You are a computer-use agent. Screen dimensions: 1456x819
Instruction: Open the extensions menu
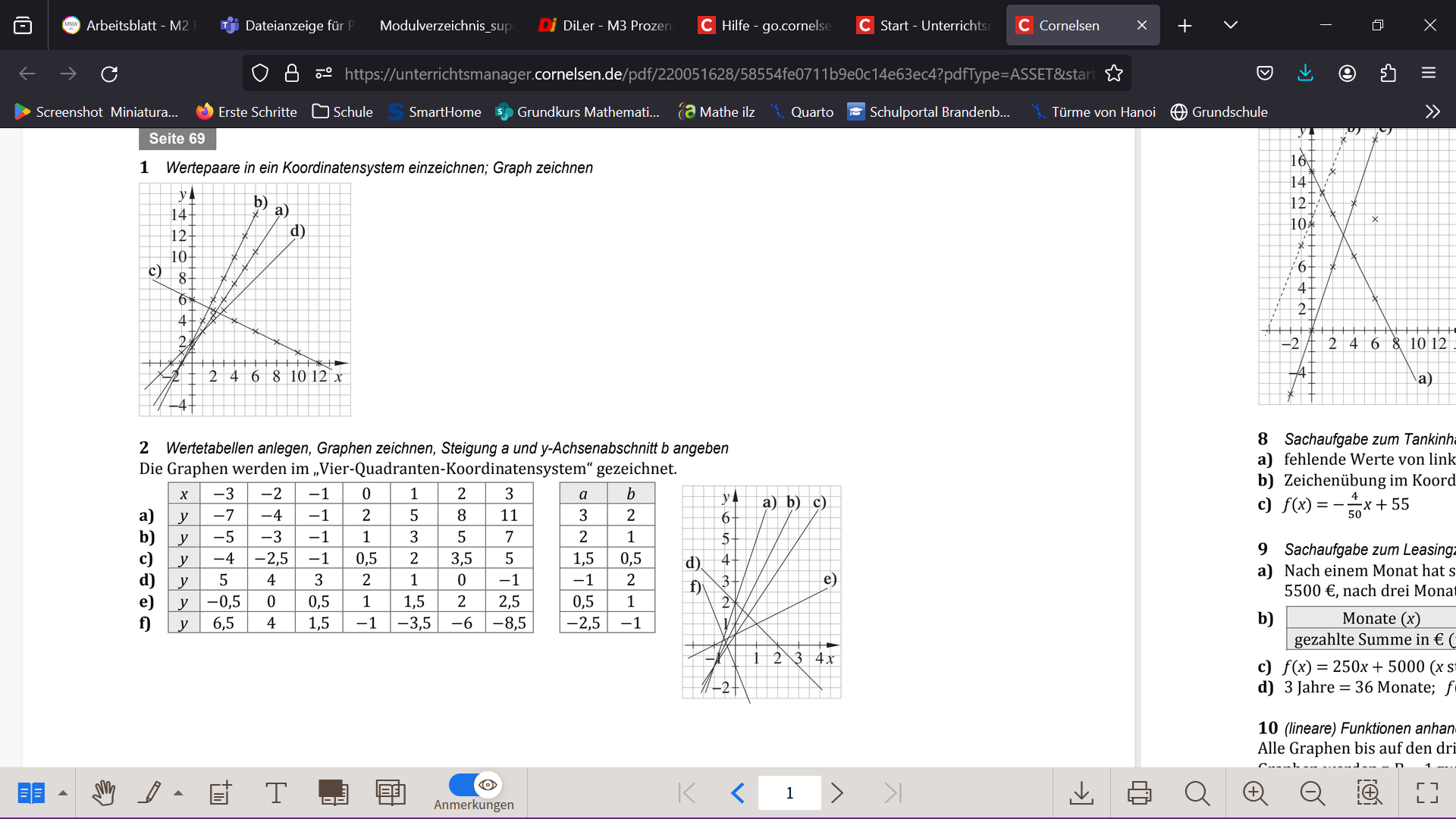[x=1389, y=74]
